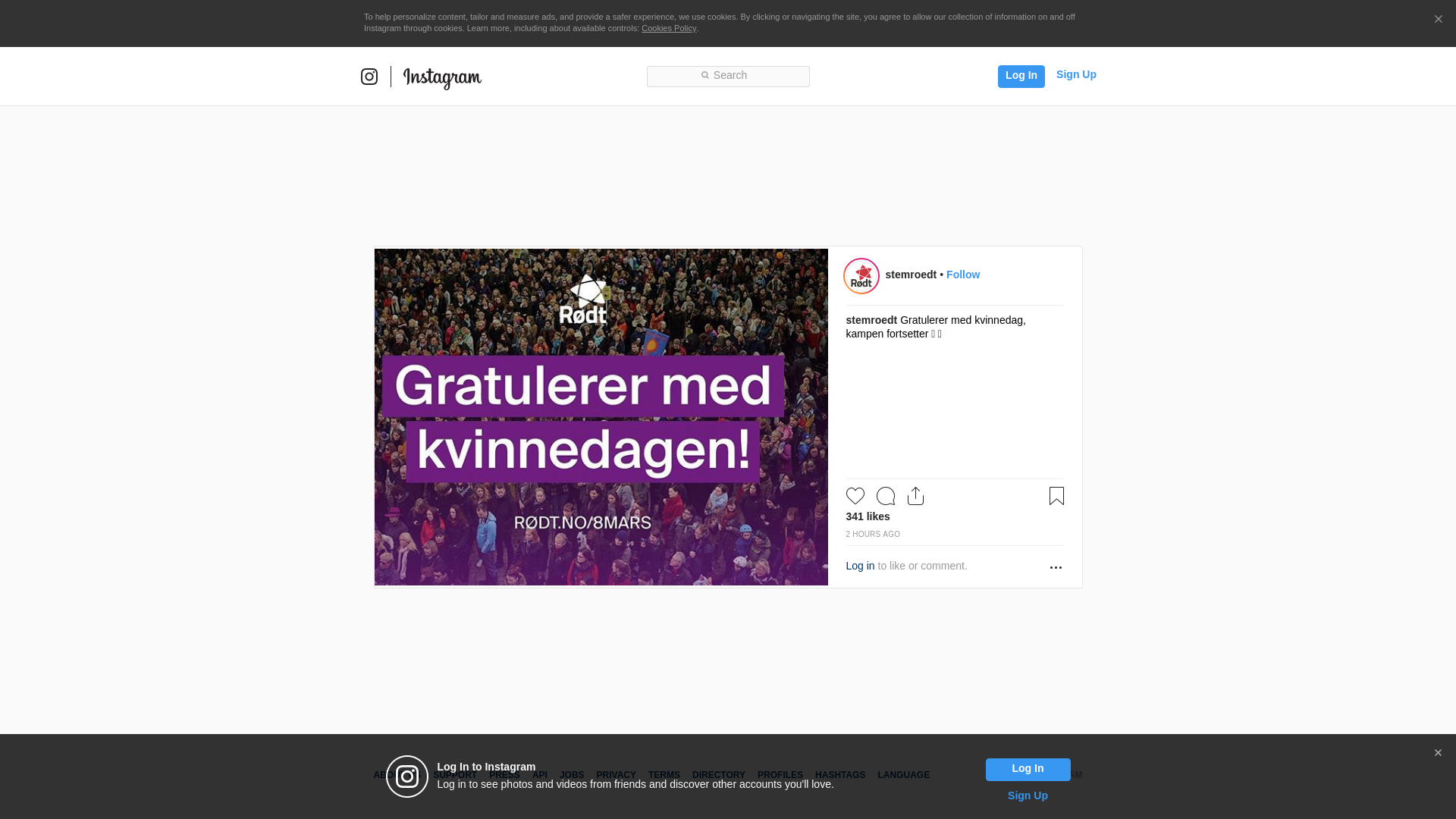Open the Kvinnedagen post image
The width and height of the screenshot is (1456, 819).
point(601,417)
